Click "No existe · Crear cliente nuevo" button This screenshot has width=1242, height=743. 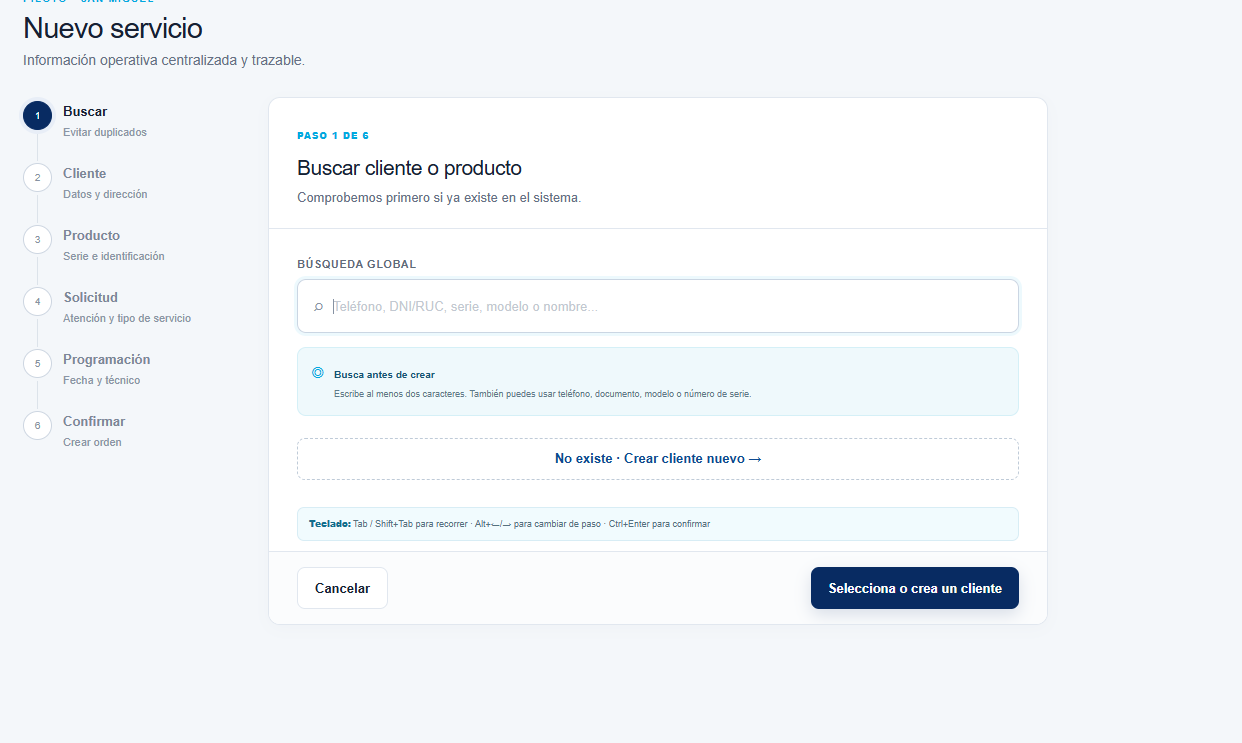658,459
